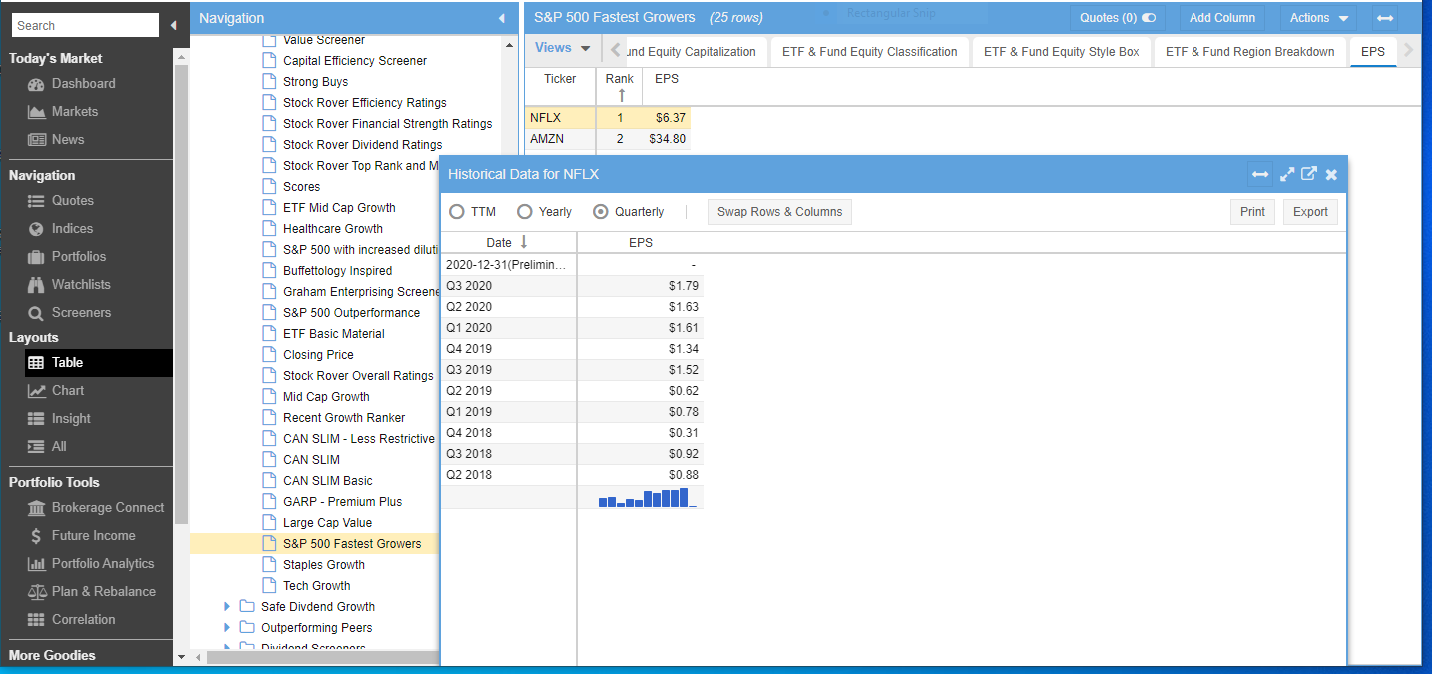
Task: Open Plan & Rebalance scales icon
Action: [36, 592]
